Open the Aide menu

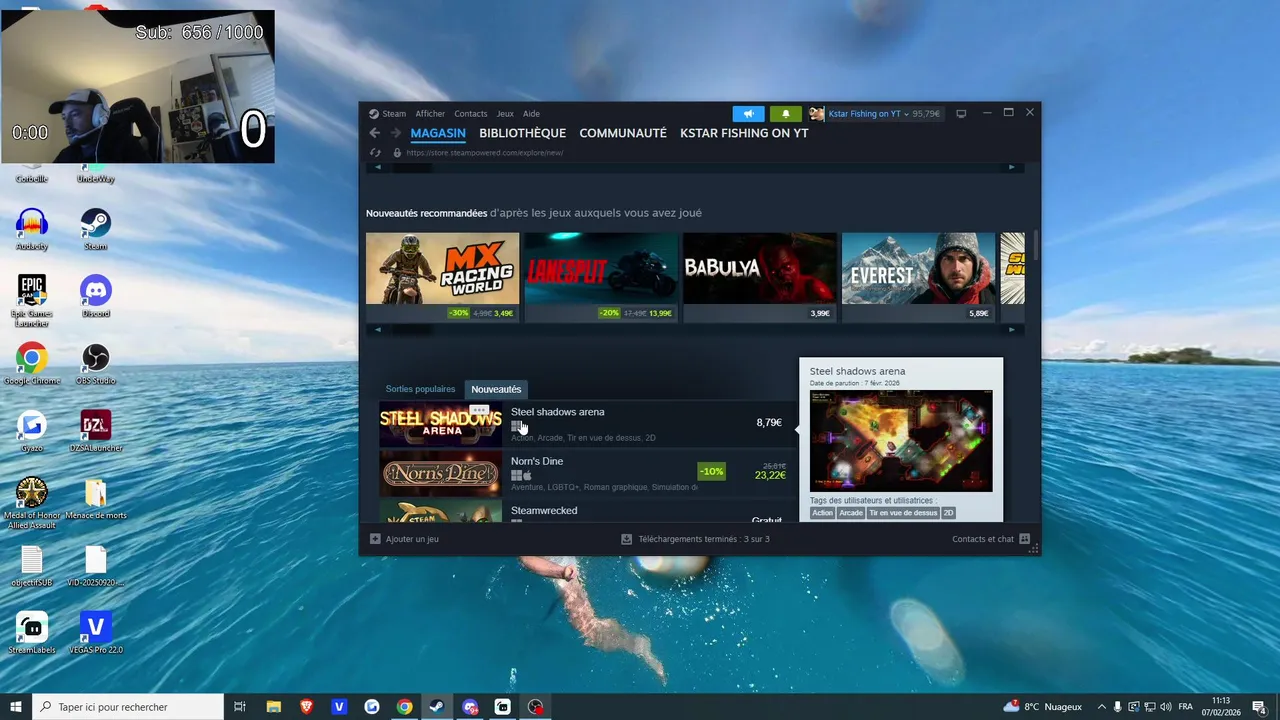531,114
